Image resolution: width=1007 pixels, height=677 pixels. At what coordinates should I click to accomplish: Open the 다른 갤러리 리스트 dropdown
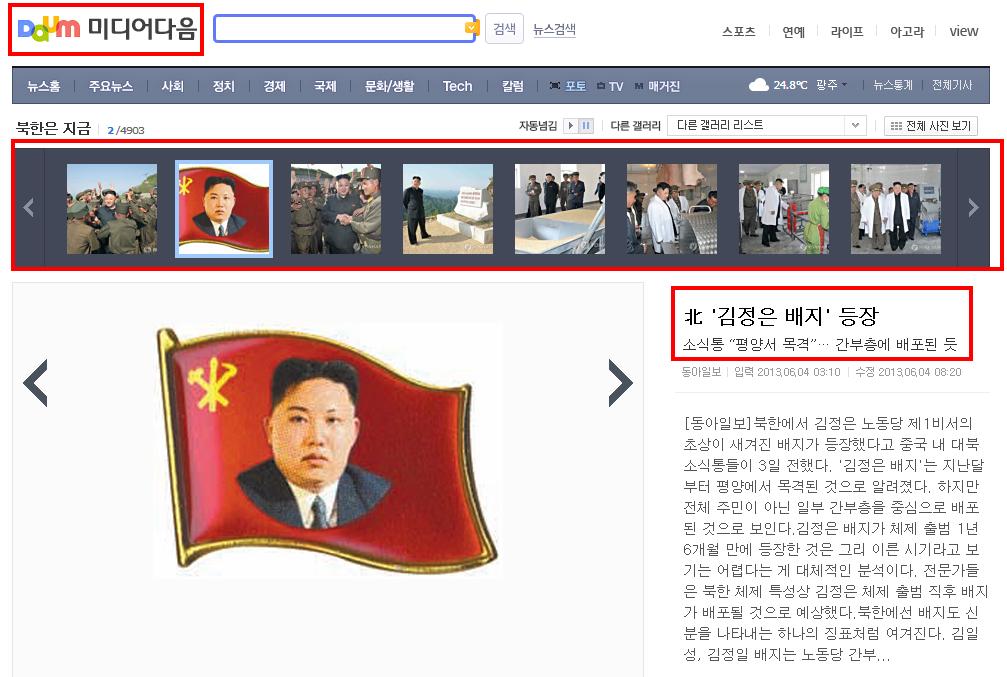pyautogui.click(x=767, y=125)
